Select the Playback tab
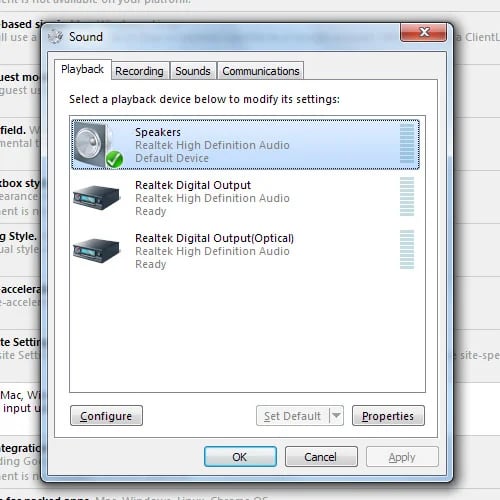Screen dimensions: 500x500 pos(83,69)
